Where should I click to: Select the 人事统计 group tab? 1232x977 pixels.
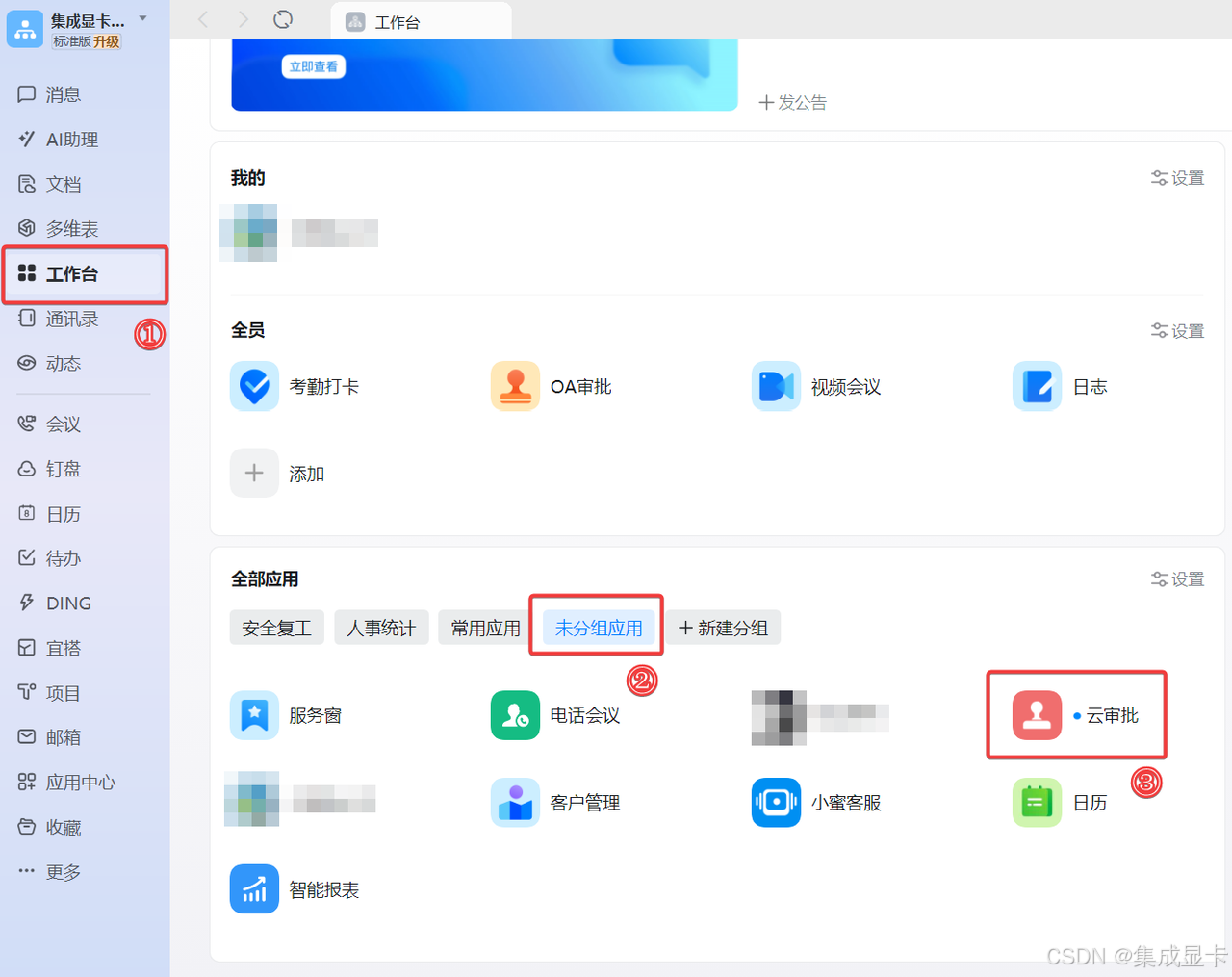[381, 629]
